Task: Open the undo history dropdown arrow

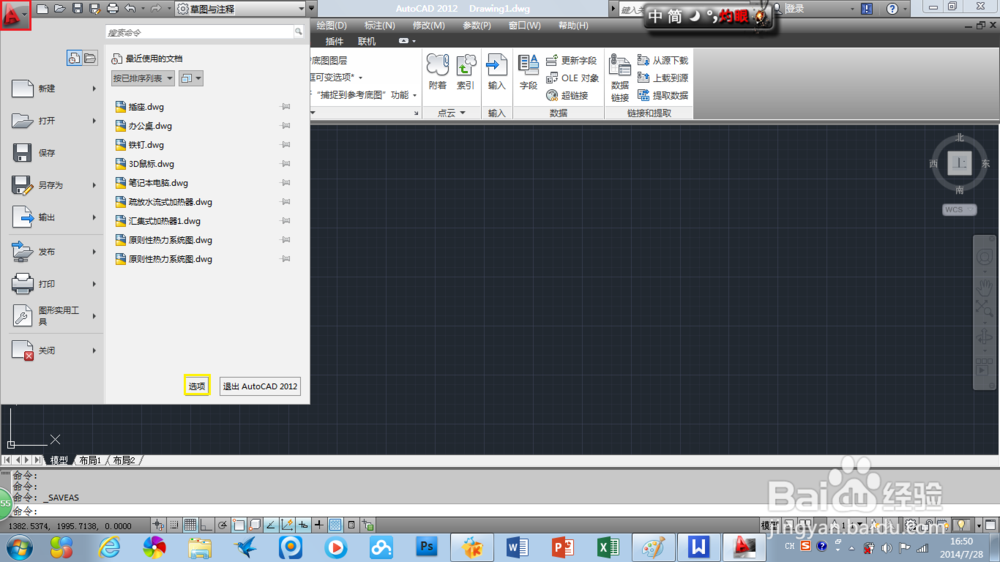Action: 142,9
